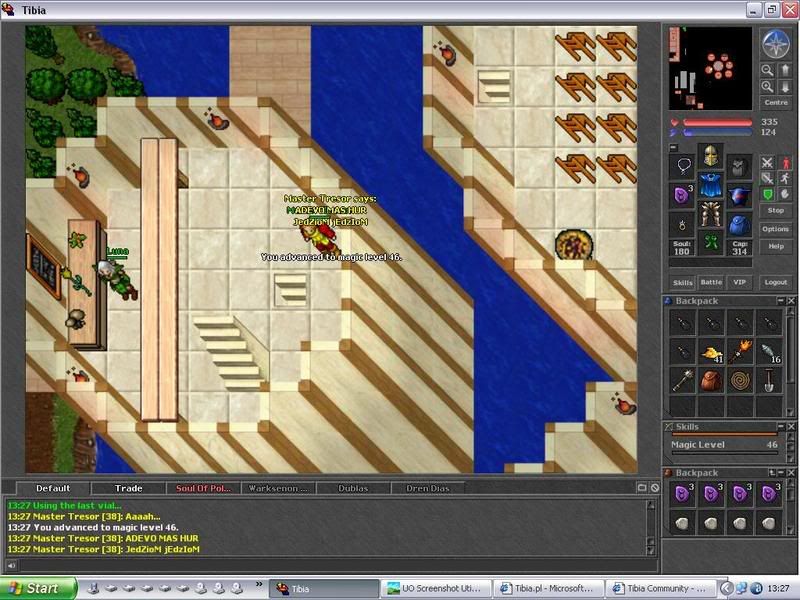Go up one container level in lower Backpack
Screen dimensions: 800x600
pyautogui.click(x=771, y=473)
